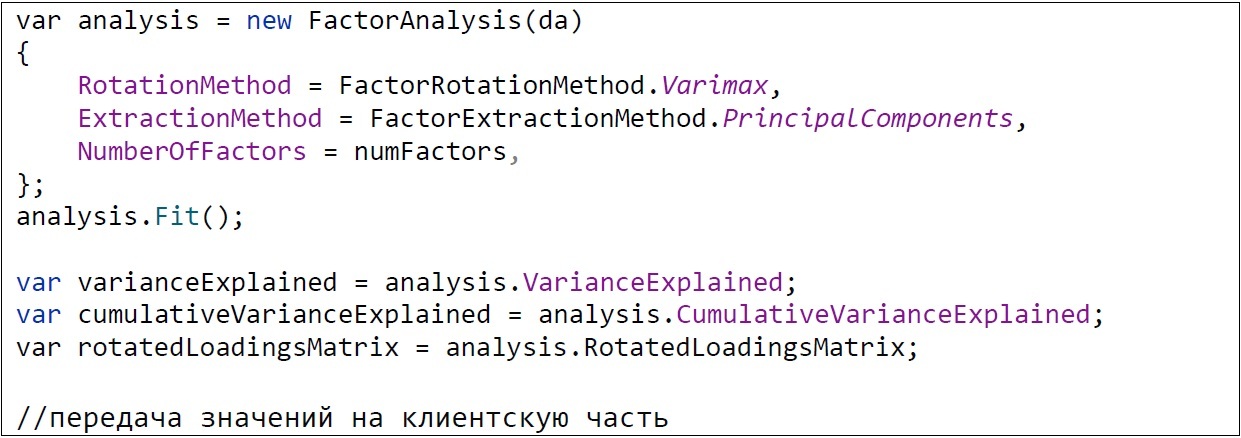
Task: Click the Varimax enum value
Action: tap(712, 86)
